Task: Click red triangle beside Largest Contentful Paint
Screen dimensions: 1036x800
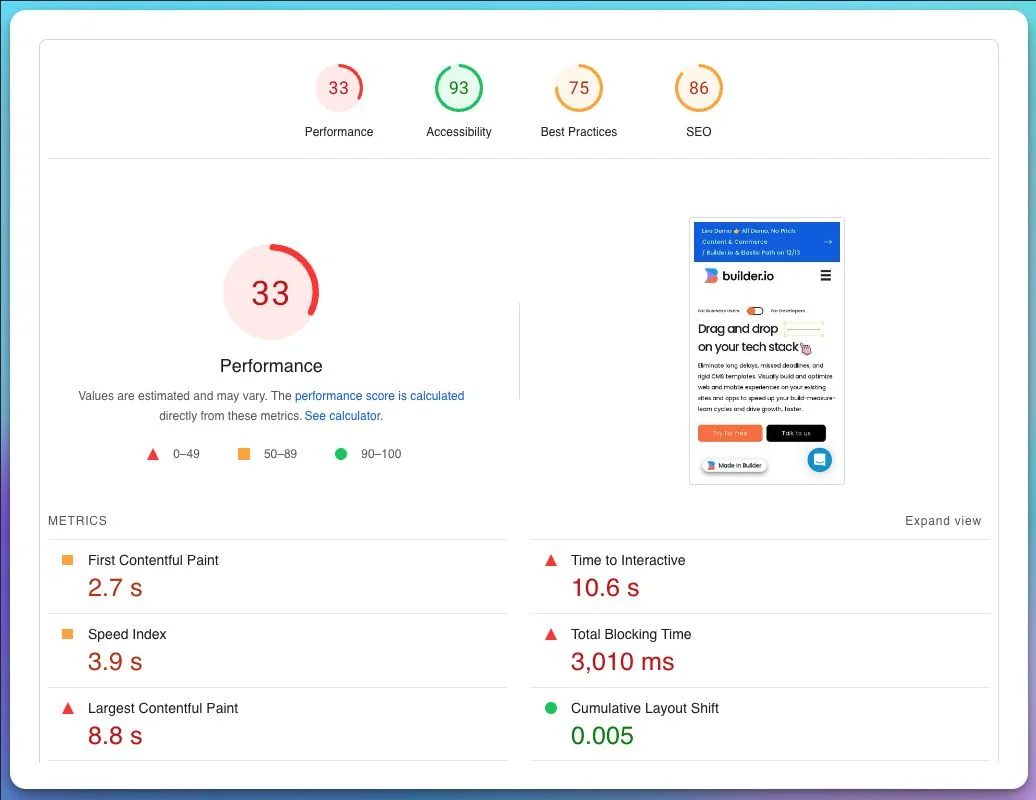Action: click(x=67, y=708)
